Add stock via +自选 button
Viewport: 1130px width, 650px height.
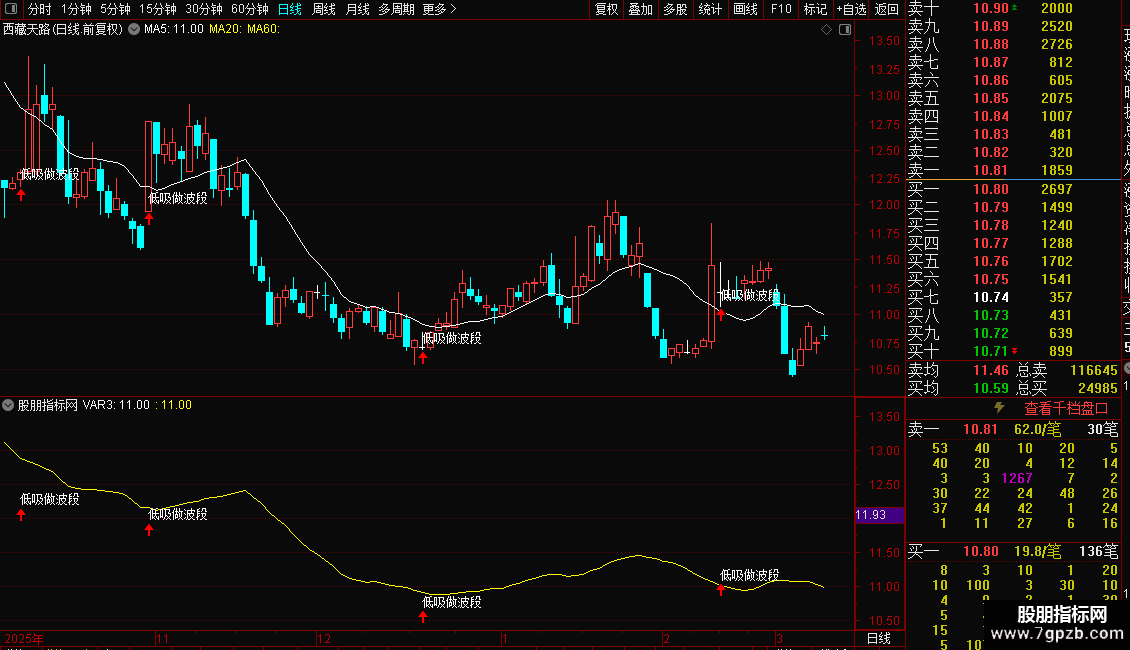tap(852, 9)
